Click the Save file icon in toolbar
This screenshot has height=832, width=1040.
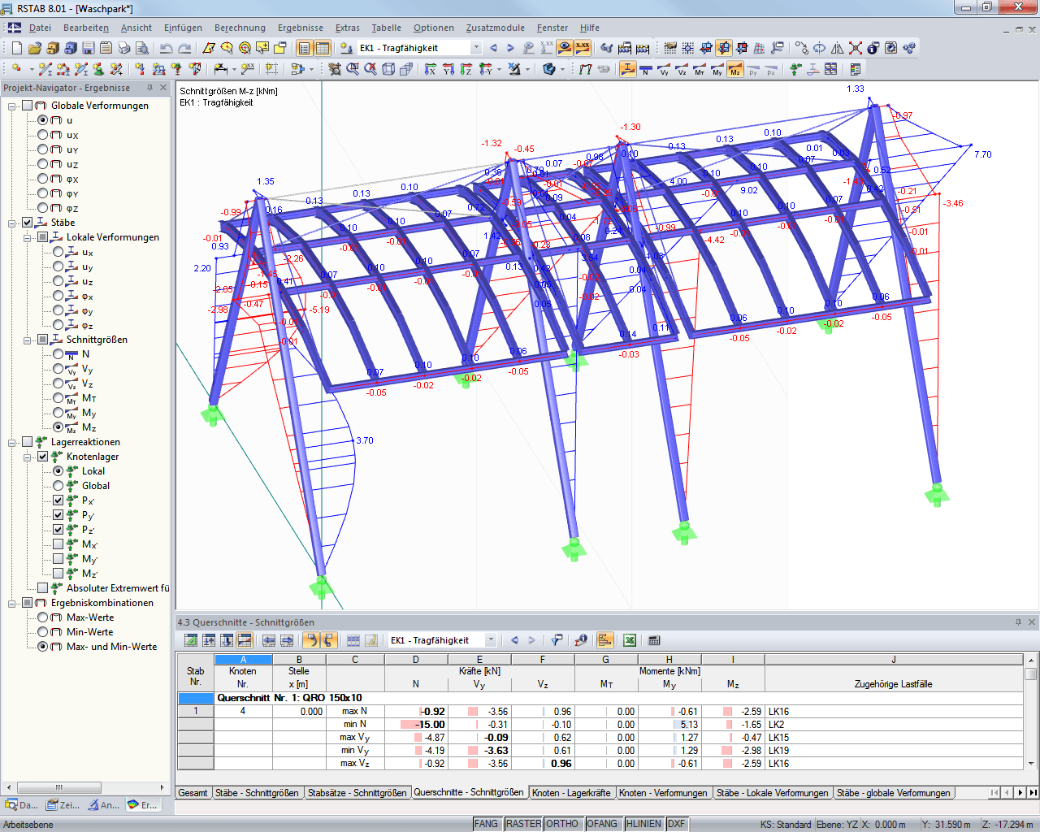(88, 48)
